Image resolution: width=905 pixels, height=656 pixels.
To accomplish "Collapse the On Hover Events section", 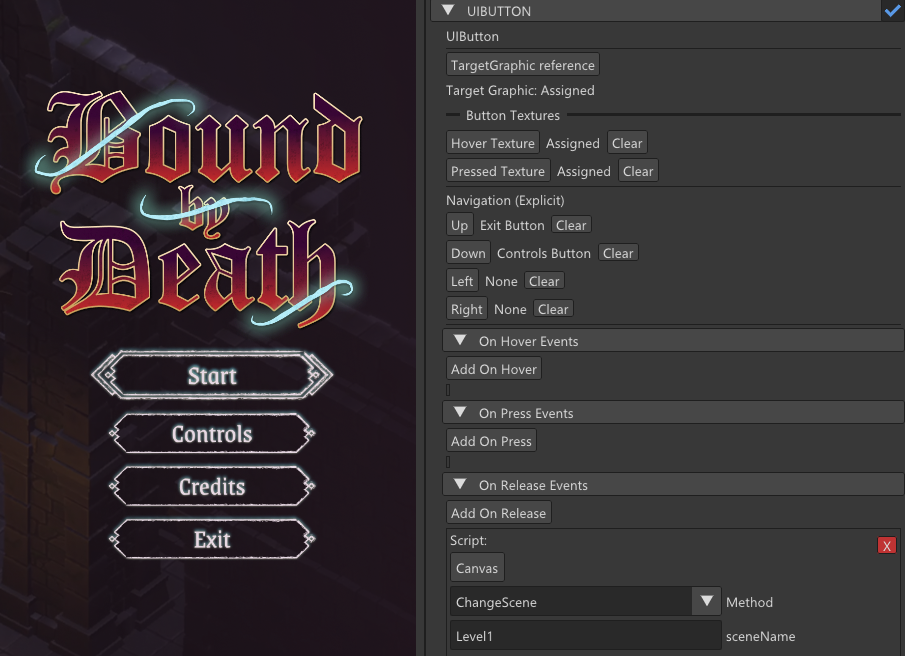I will (x=460, y=340).
